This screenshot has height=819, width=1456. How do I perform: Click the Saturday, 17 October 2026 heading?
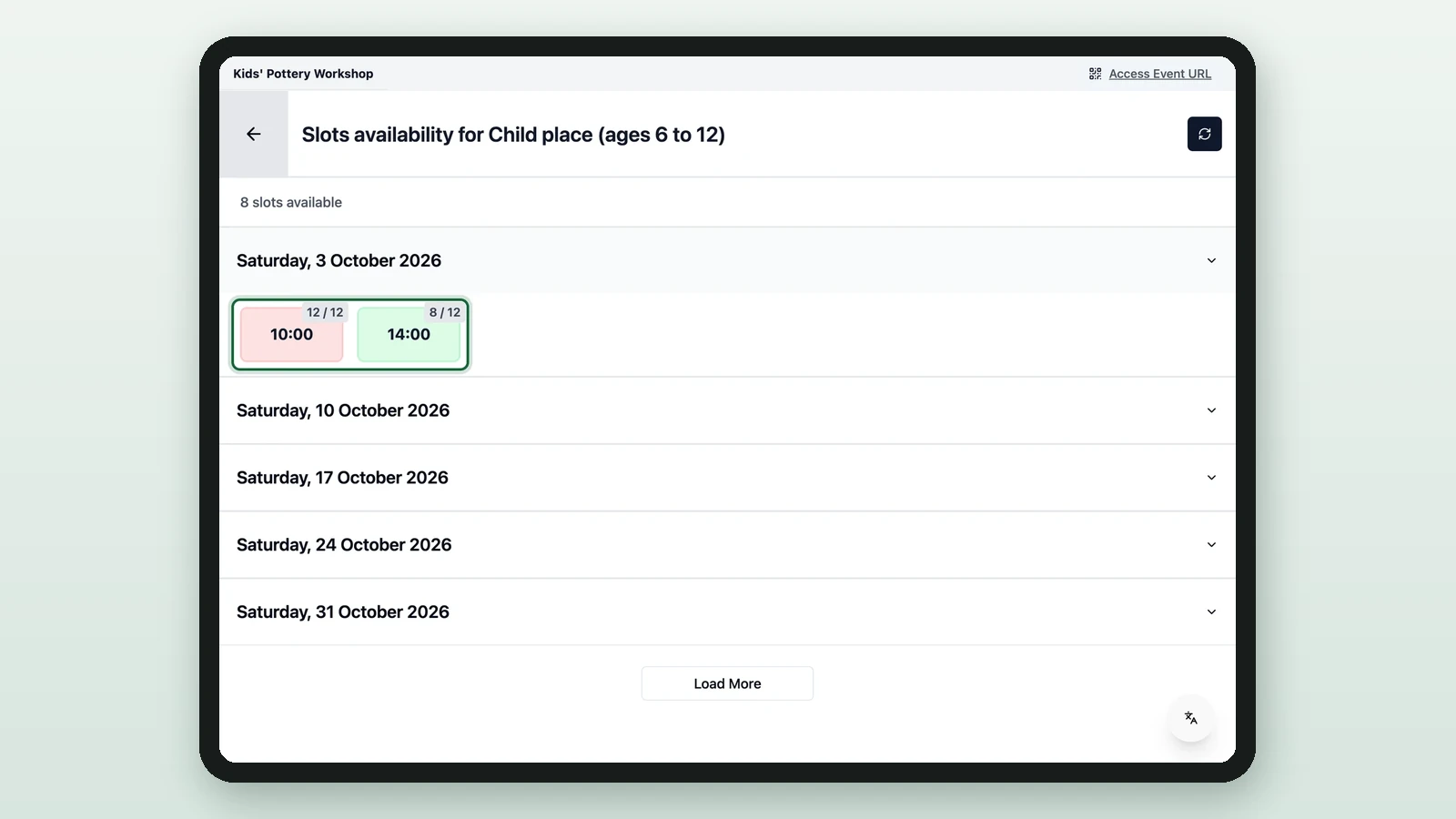pyautogui.click(x=342, y=478)
